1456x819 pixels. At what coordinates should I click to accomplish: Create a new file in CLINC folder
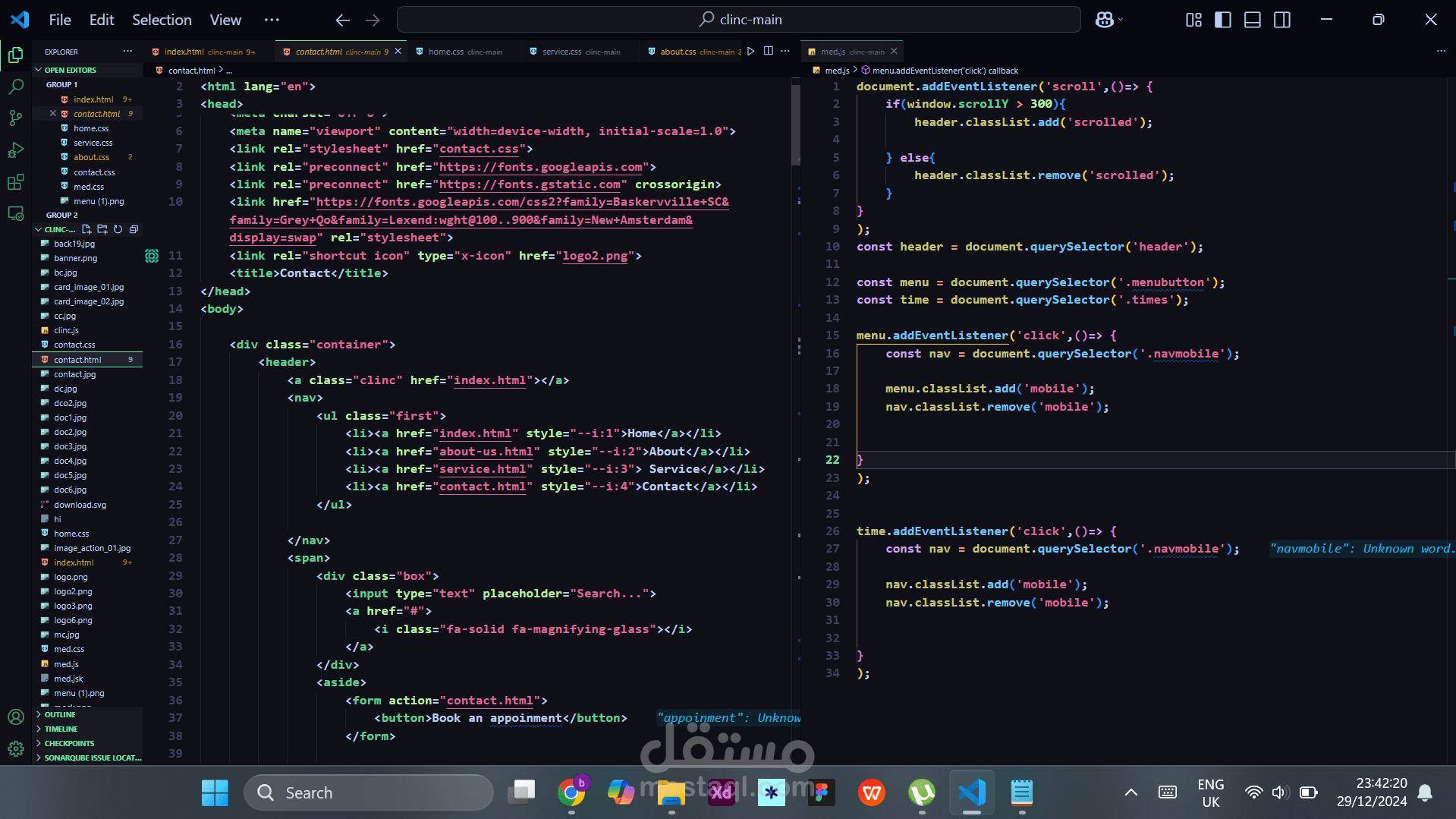(86, 229)
